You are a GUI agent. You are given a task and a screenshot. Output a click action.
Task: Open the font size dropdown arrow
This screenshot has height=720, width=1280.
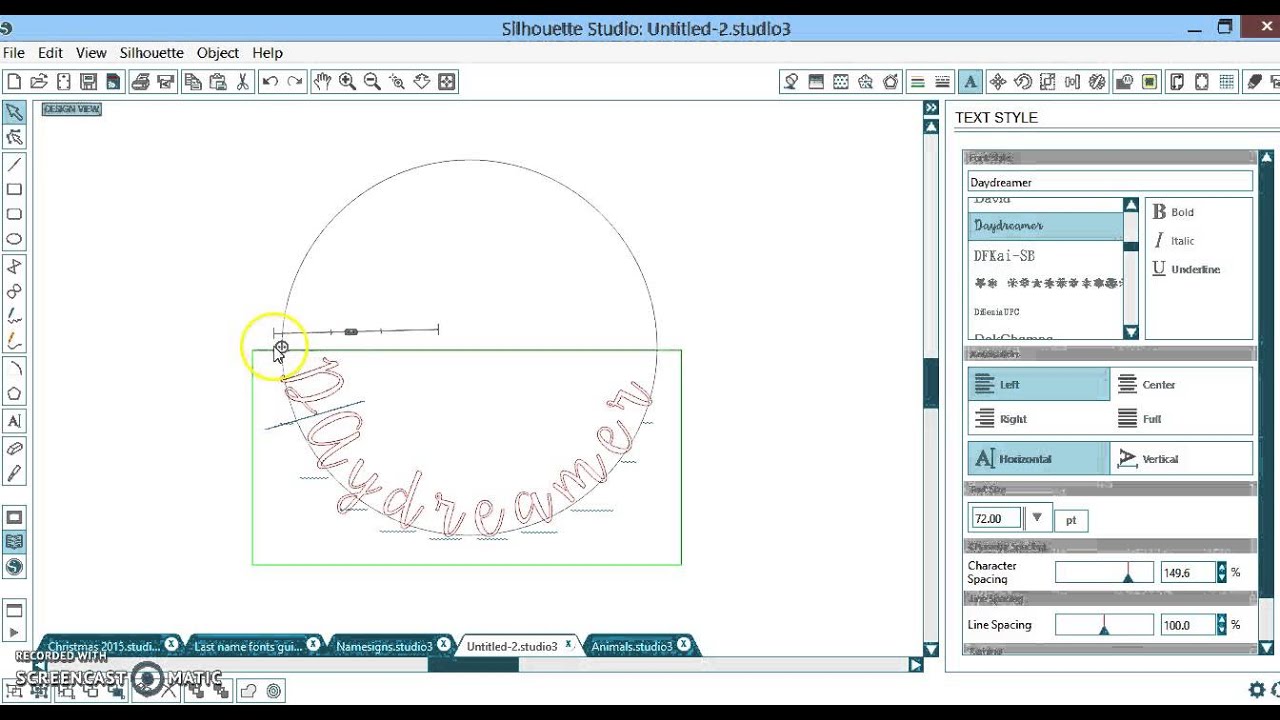pyautogui.click(x=1037, y=518)
